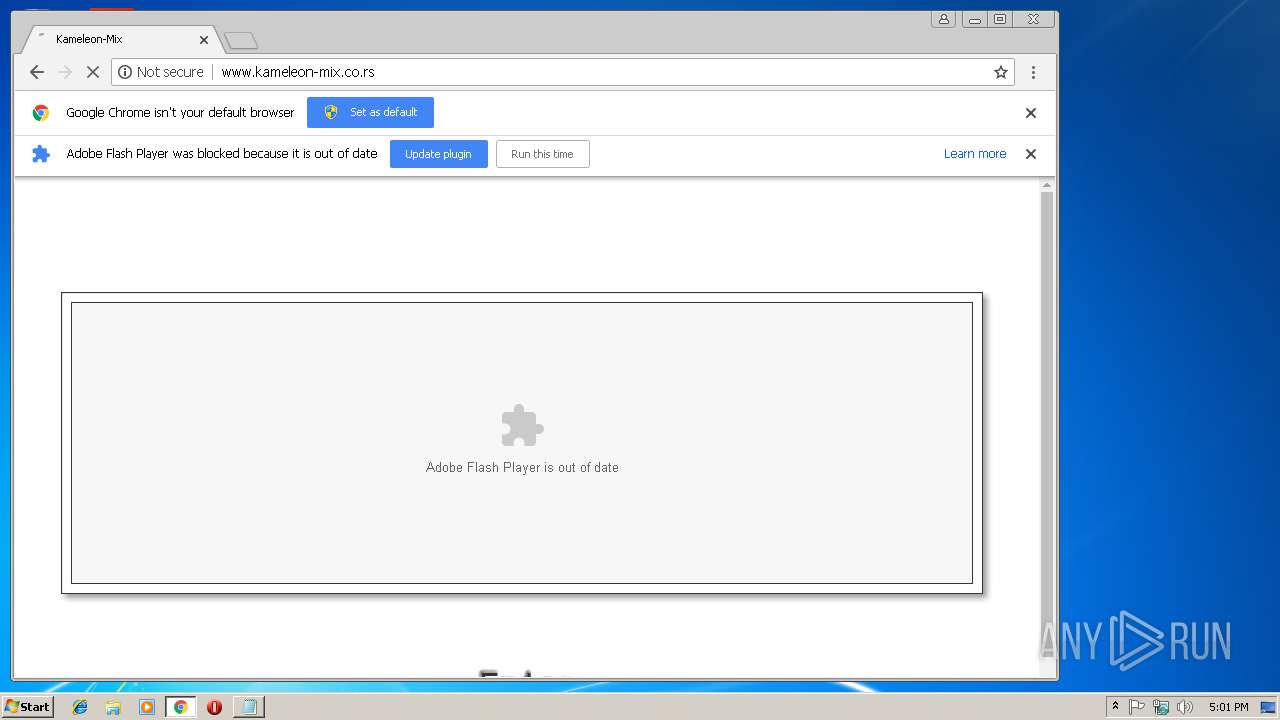Click the 5:01 PM clock

pyautogui.click(x=1228, y=707)
